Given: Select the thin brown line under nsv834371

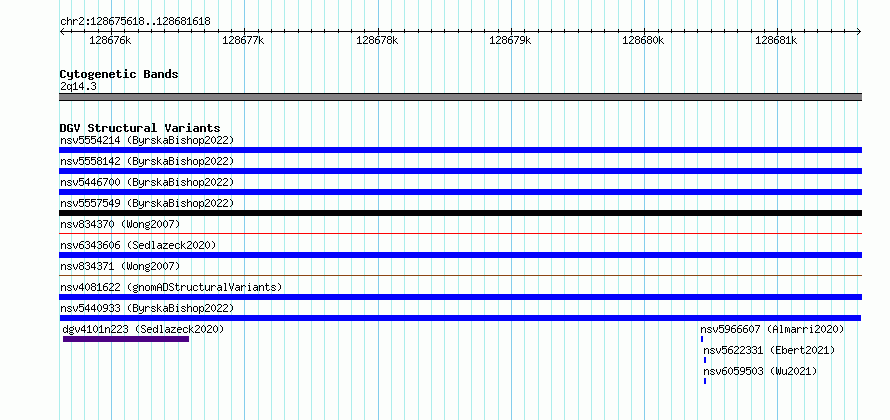Looking at the screenshot, I should point(460,275).
